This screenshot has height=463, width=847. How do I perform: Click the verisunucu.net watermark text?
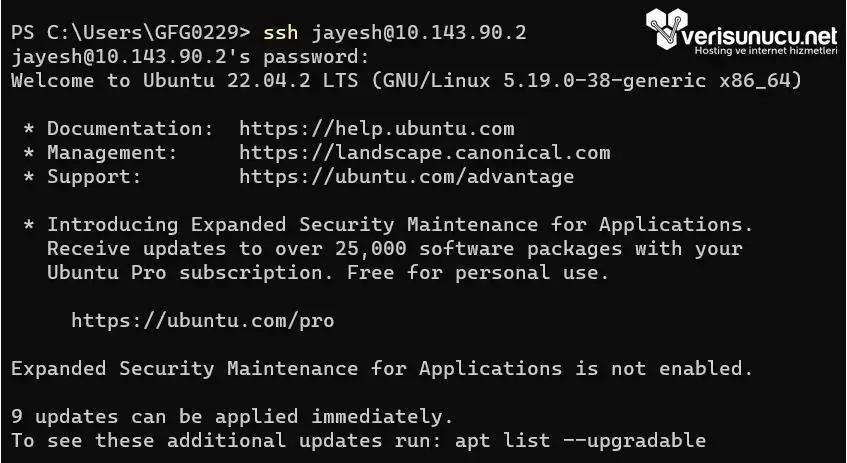(761, 36)
